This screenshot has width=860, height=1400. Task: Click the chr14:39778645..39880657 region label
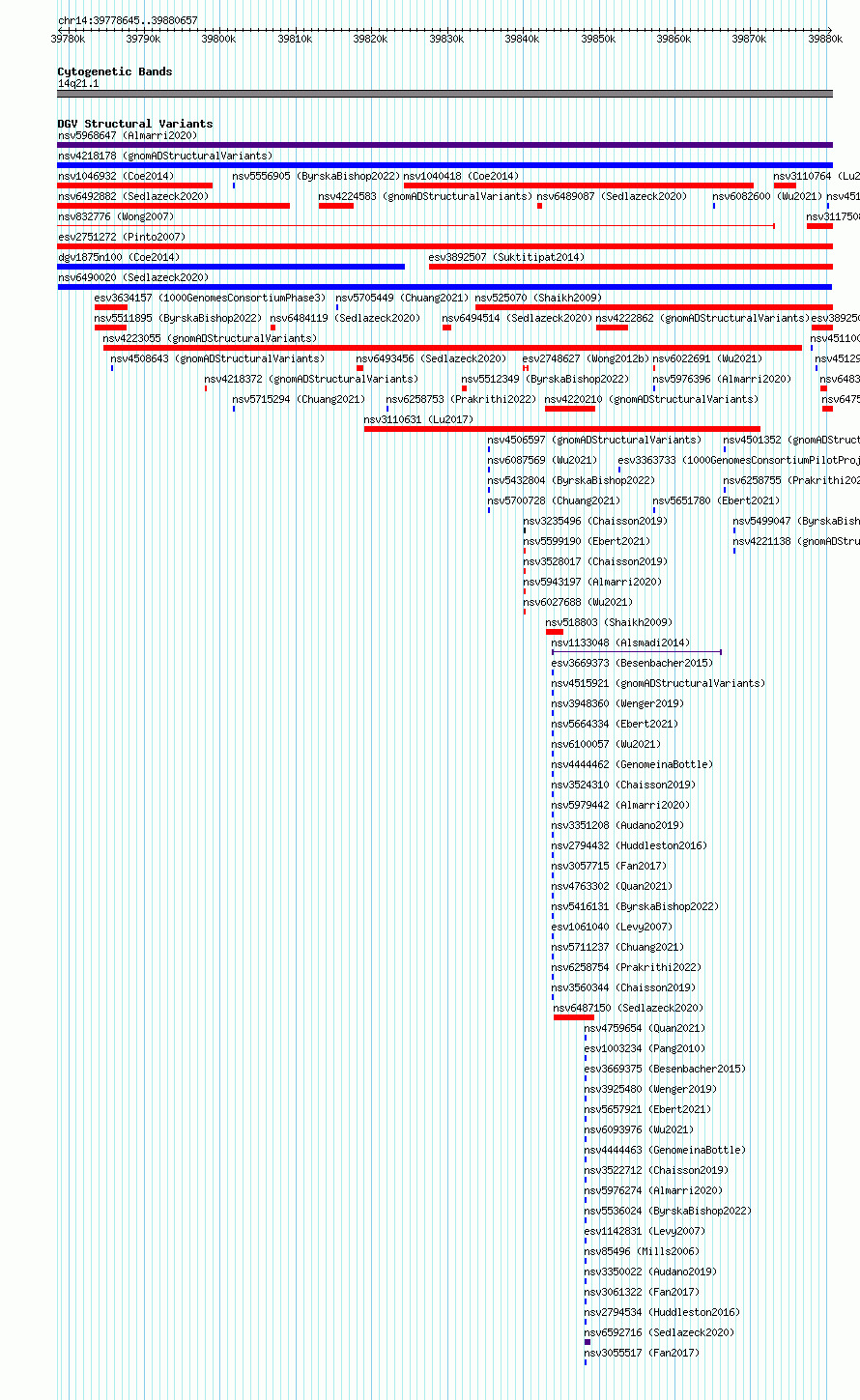128,20
